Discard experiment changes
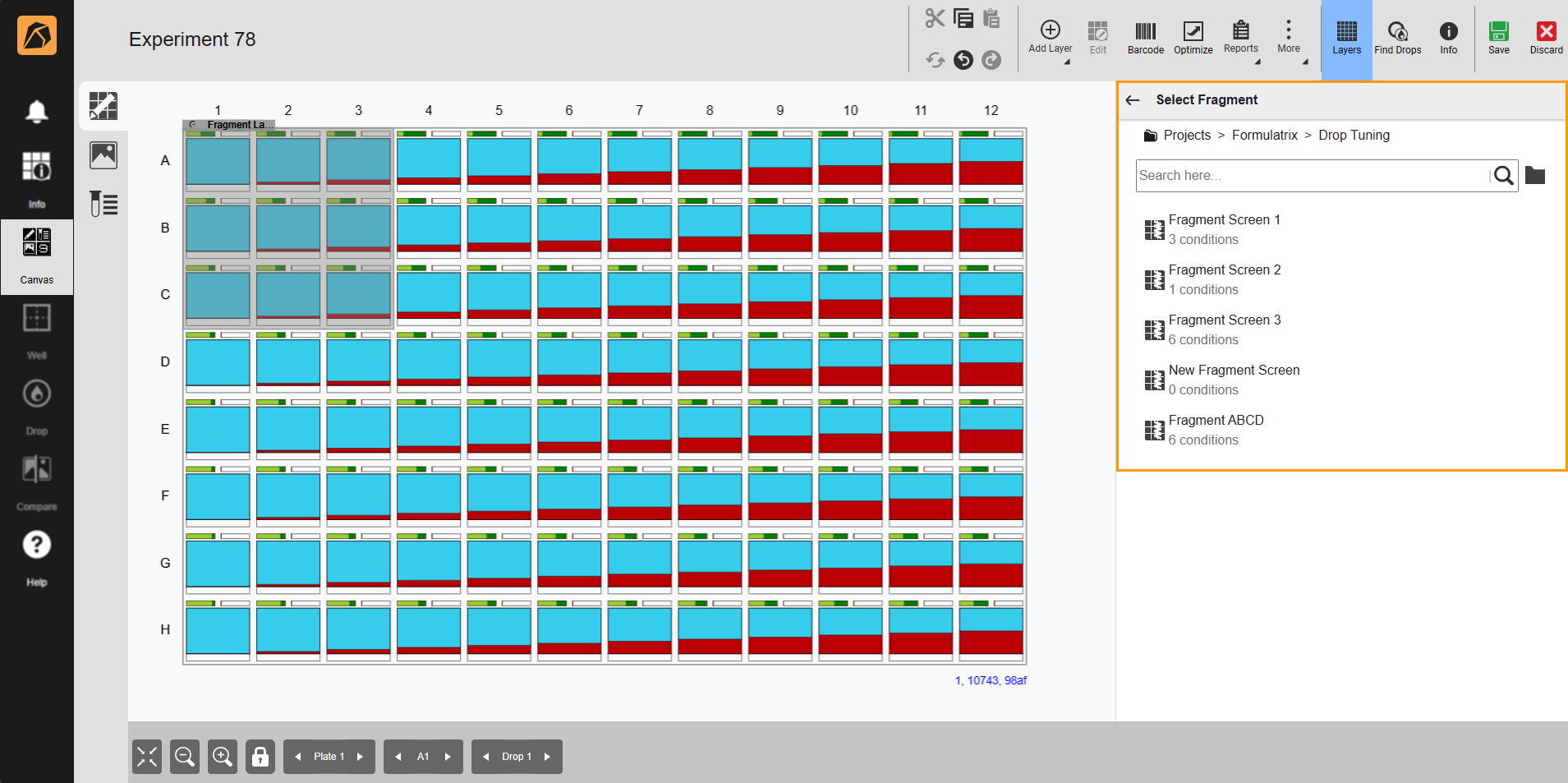Viewport: 1568px width, 783px height. (x=1546, y=39)
